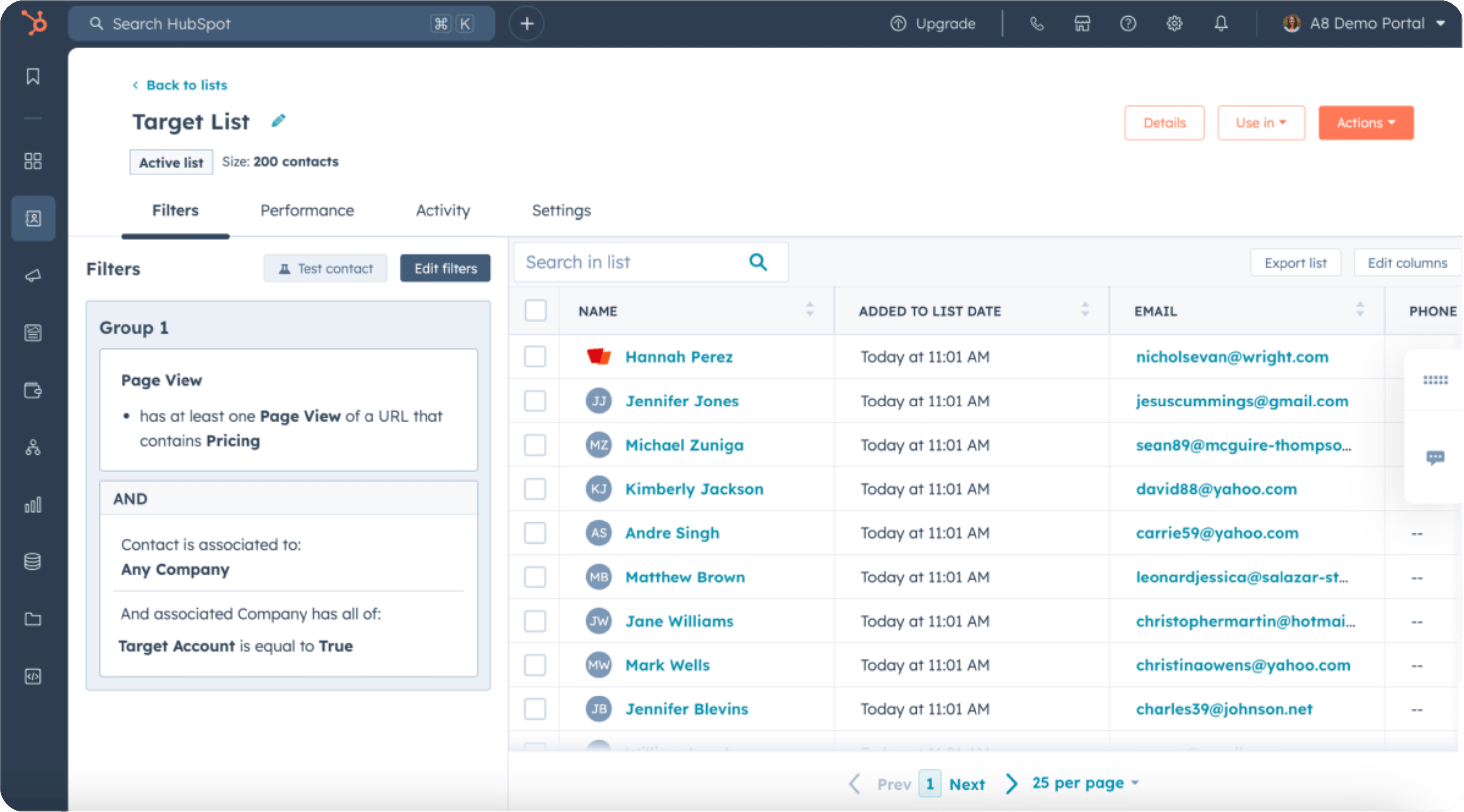Viewport: 1464px width, 812px height.
Task: Open the settings gear icon
Action: pos(1174,24)
